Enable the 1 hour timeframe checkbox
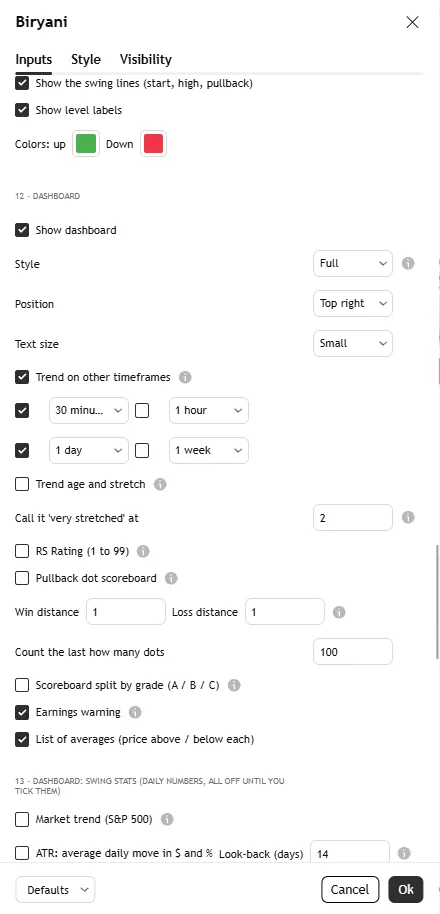 [142, 410]
